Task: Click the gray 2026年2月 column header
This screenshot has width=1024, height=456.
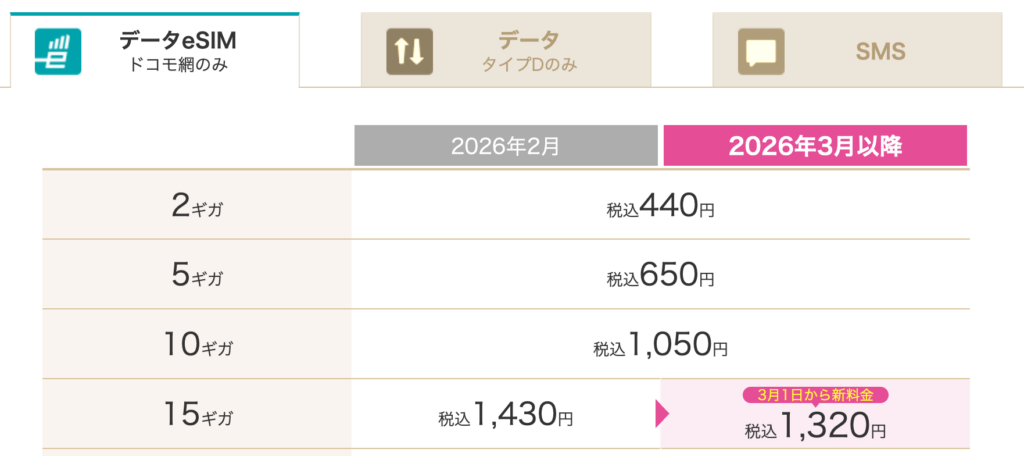Action: point(505,146)
